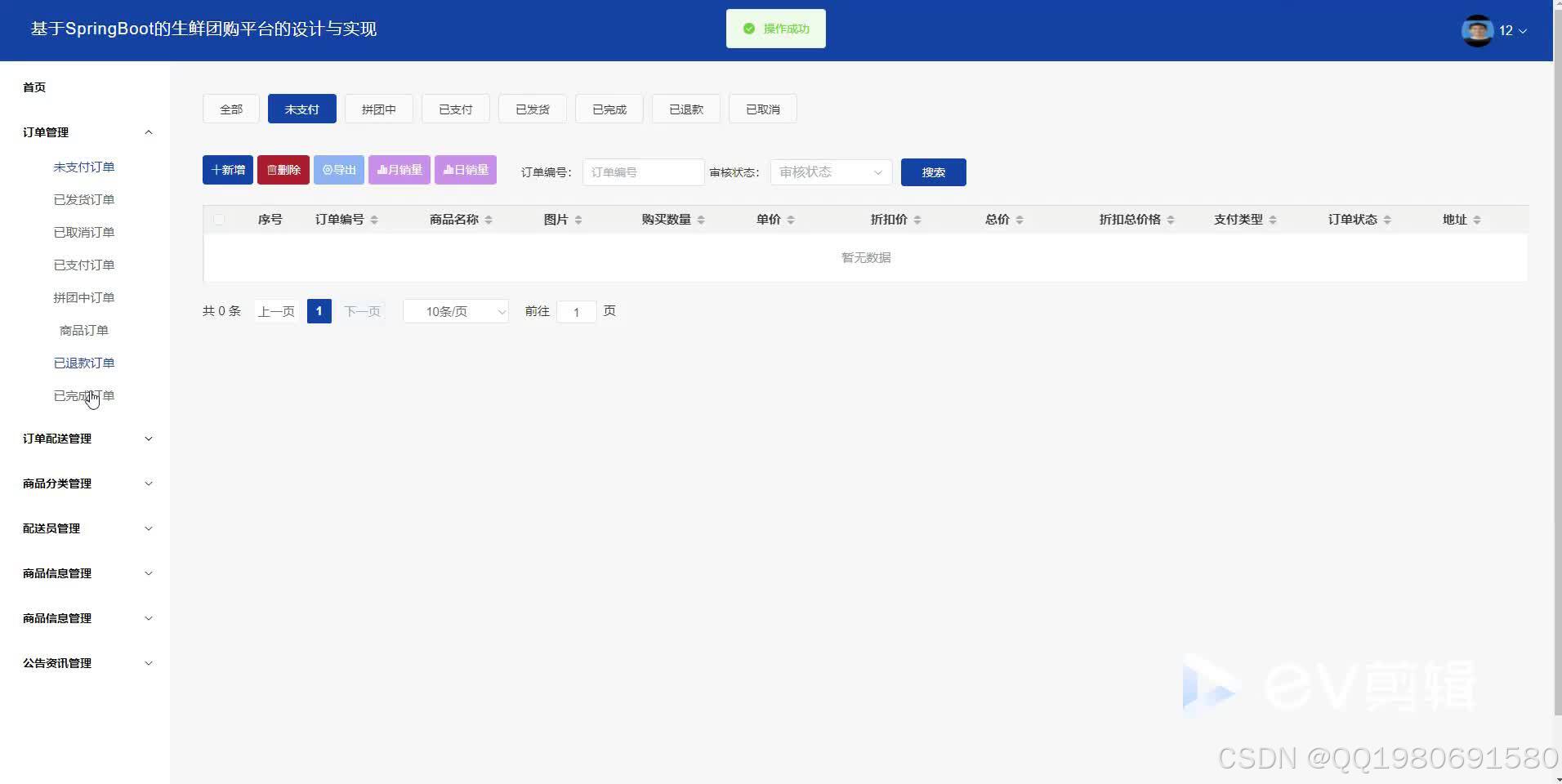Toggle the select-all checkbox in the table header

click(x=219, y=219)
